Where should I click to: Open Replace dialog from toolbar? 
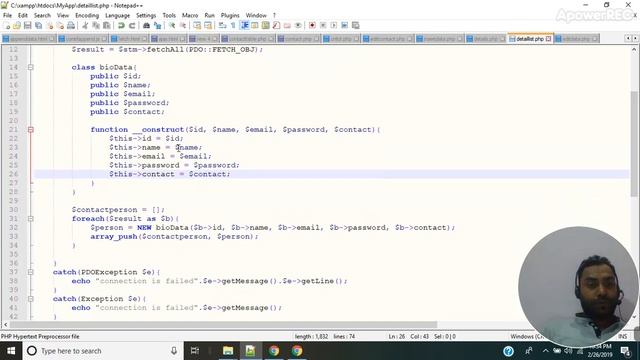pyautogui.click(x=158, y=25)
